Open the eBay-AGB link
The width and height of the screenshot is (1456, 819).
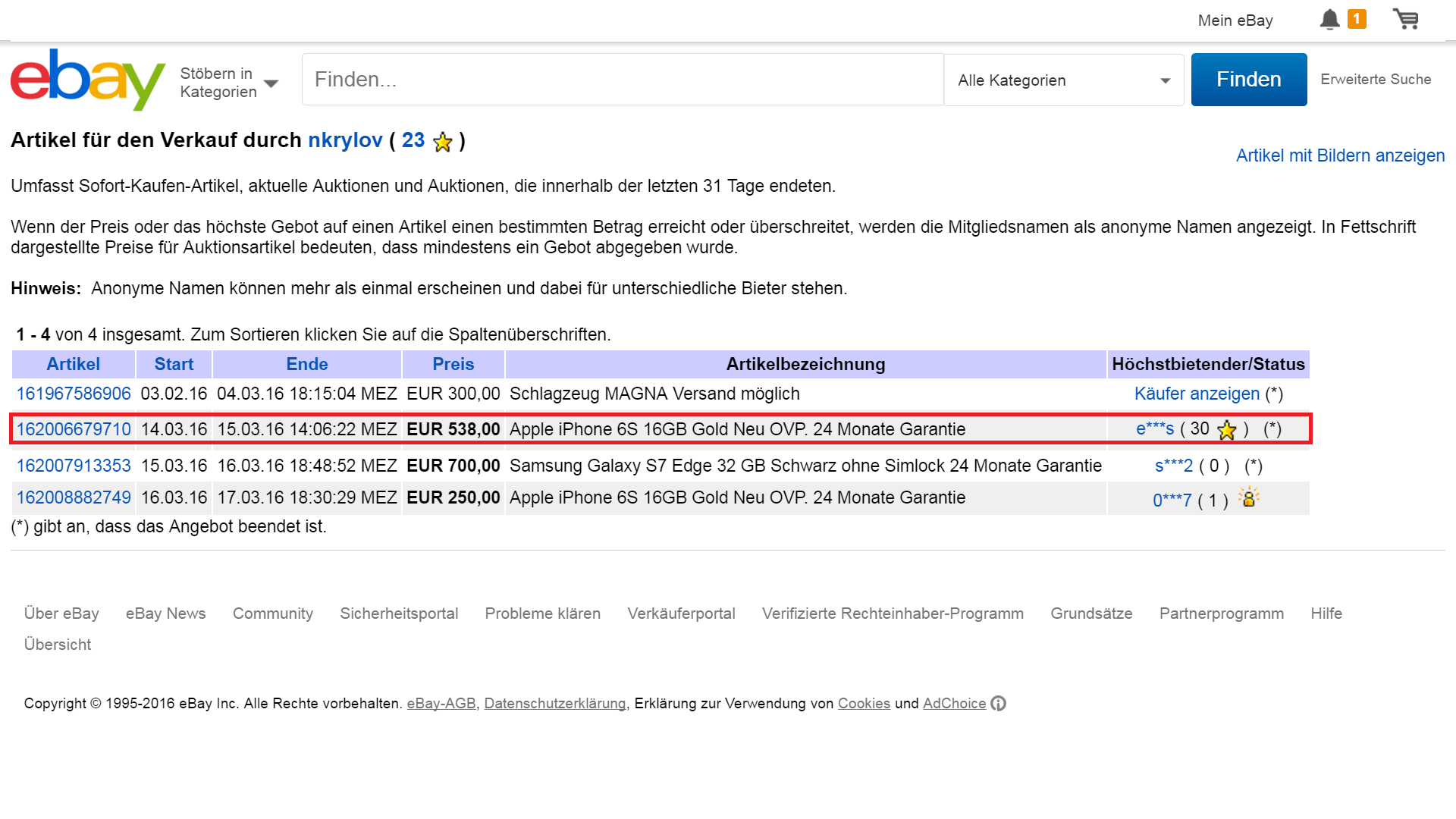tap(441, 704)
